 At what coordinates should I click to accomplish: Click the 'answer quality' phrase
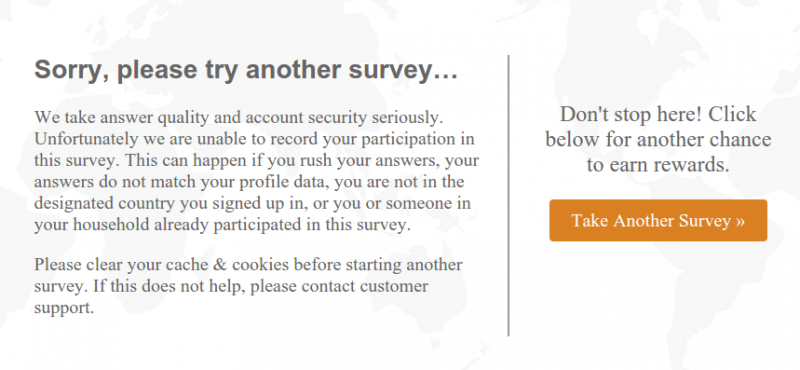[x=155, y=118]
